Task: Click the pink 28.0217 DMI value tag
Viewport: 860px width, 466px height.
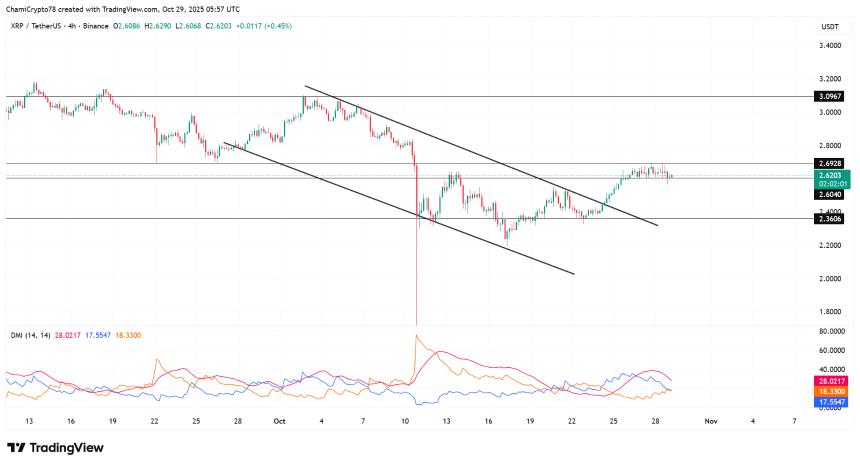Action: pos(831,381)
